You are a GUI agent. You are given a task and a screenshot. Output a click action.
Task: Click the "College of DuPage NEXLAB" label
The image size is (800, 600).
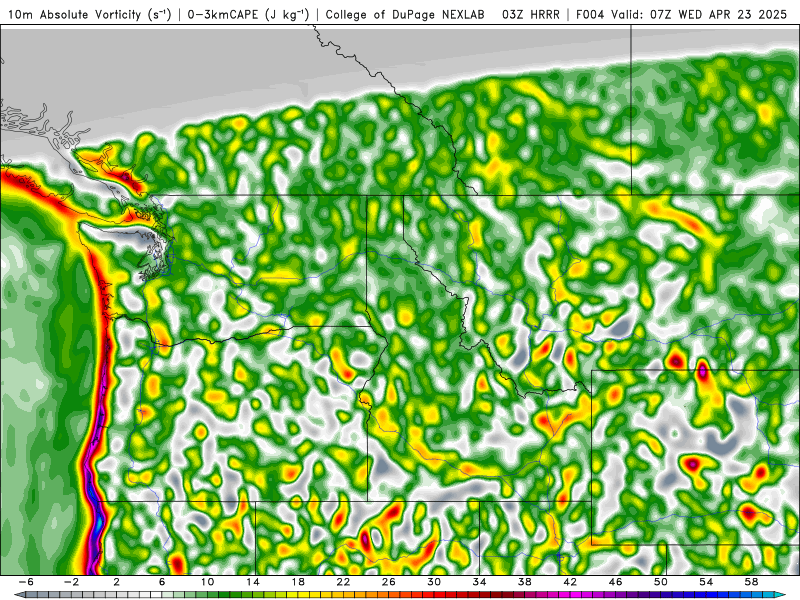click(x=405, y=14)
